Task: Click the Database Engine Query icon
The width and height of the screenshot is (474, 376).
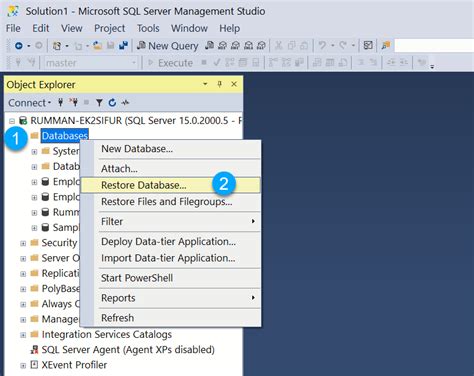Action: [209, 45]
